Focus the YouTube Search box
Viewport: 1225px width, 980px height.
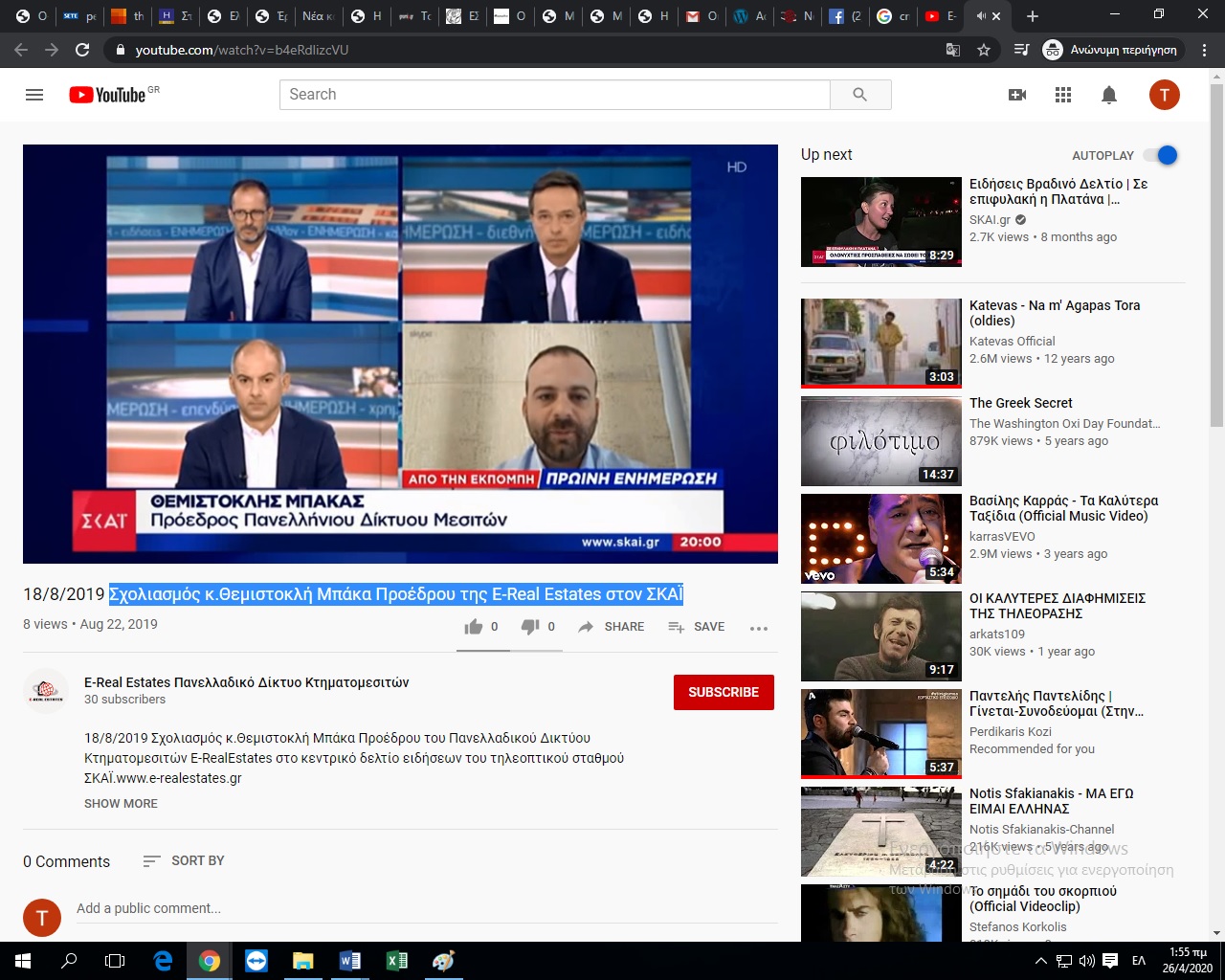point(555,95)
